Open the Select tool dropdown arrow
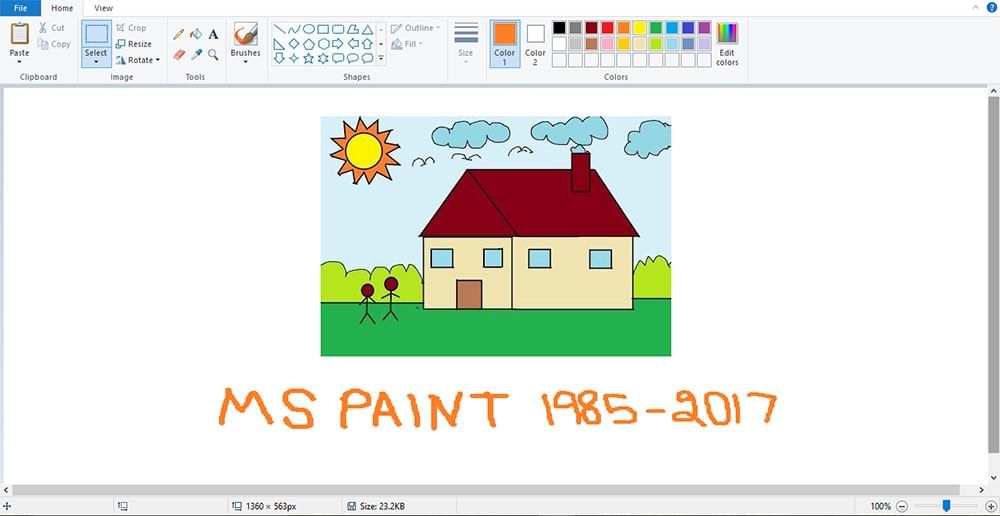Screen dimensions: 1000x516 tap(96, 62)
